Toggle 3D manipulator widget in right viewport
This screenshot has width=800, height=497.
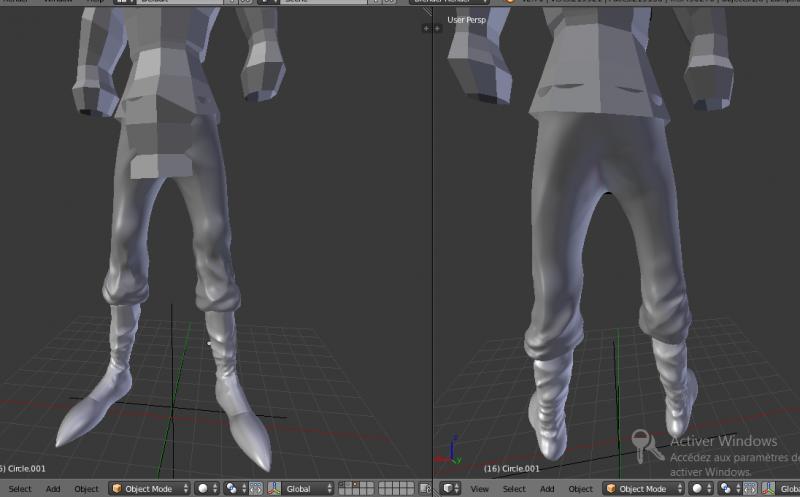768,489
